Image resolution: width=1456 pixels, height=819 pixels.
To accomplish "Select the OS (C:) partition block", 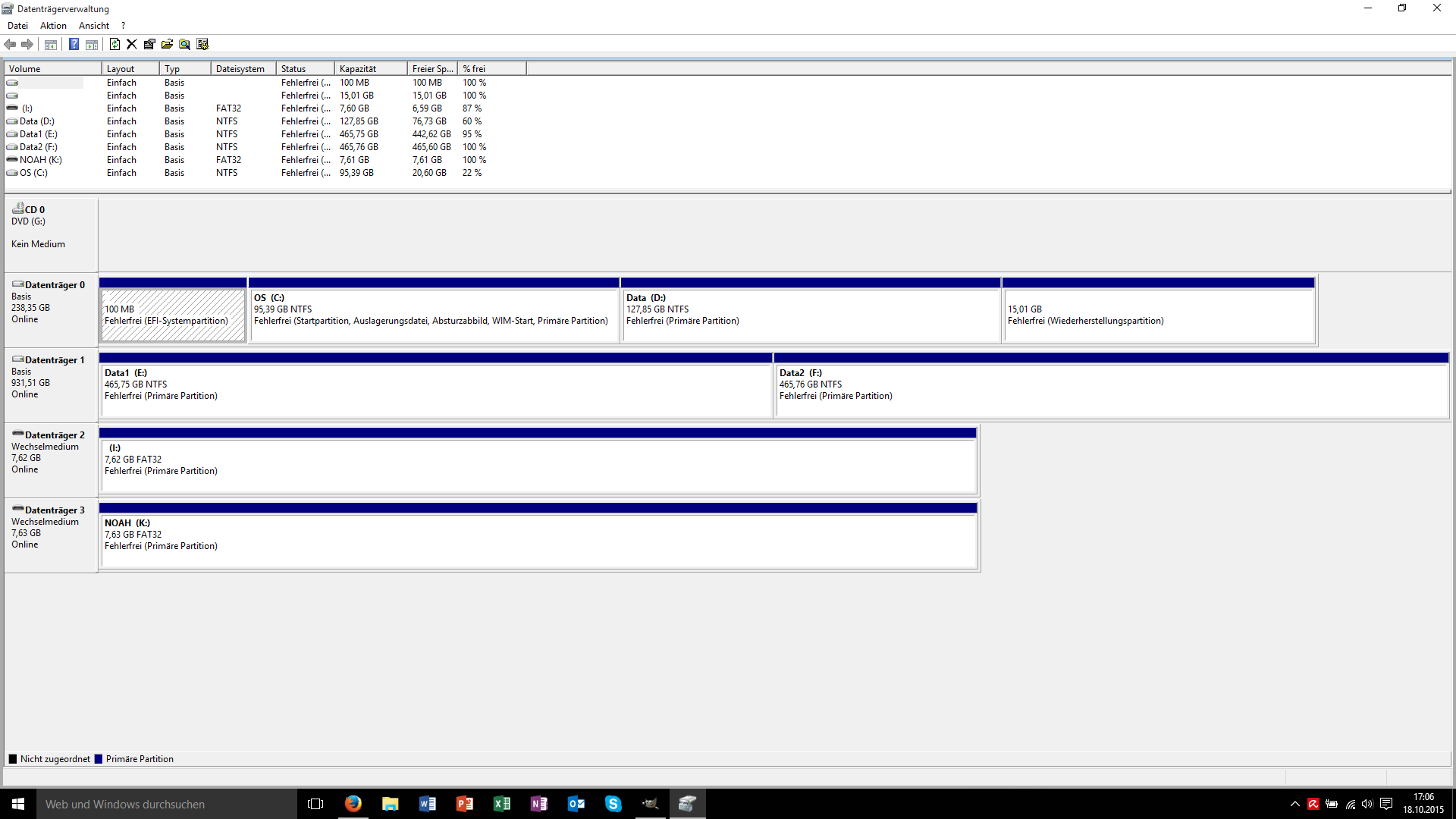I will 433,315.
